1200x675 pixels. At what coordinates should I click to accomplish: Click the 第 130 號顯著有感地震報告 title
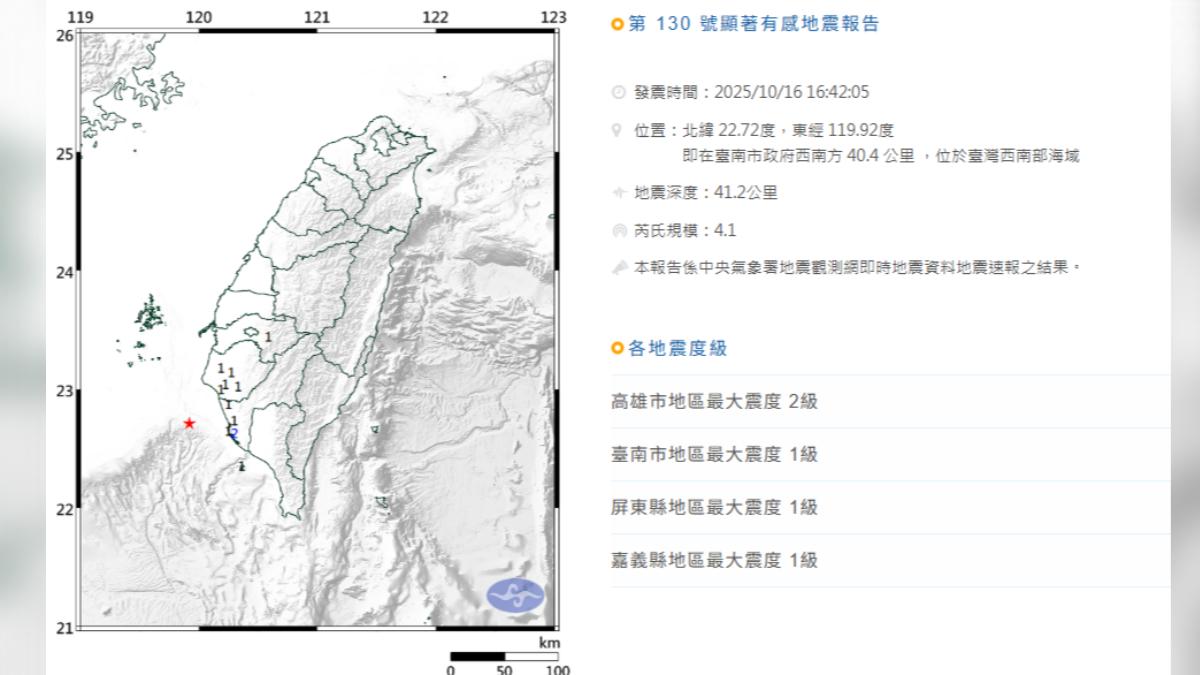(x=753, y=24)
